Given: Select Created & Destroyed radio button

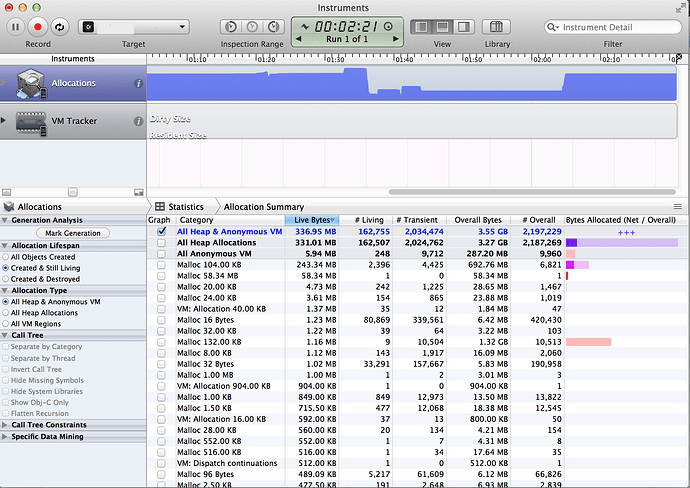Looking at the screenshot, I should (5, 279).
